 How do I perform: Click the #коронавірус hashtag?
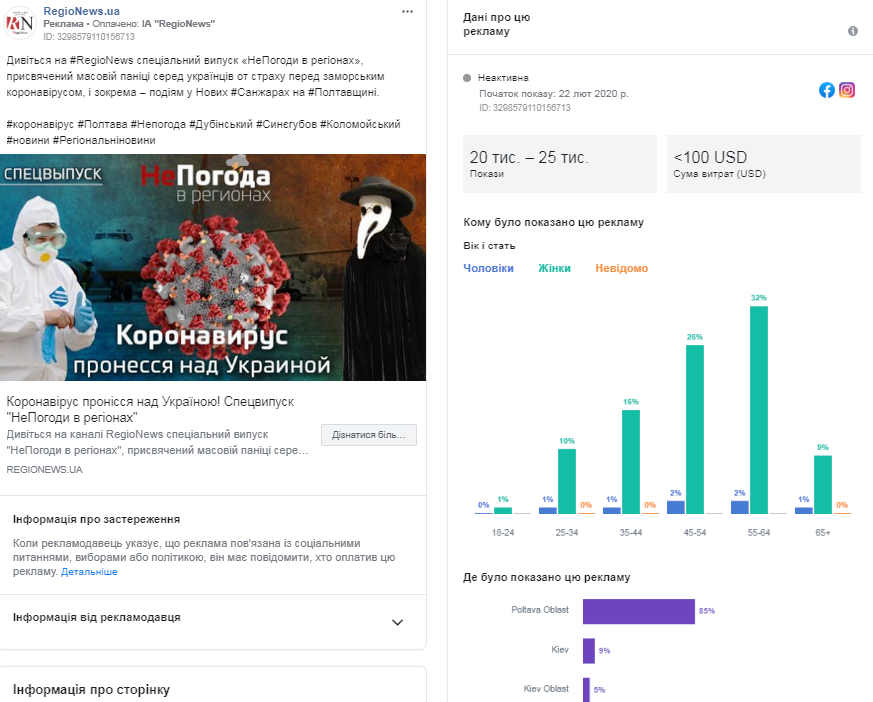coord(40,124)
